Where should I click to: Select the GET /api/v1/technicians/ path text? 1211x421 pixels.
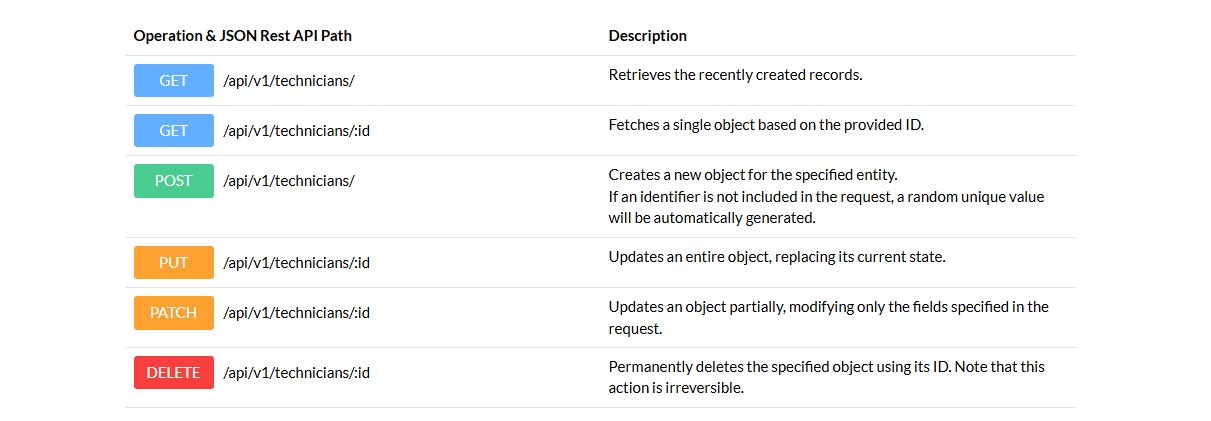click(x=289, y=81)
